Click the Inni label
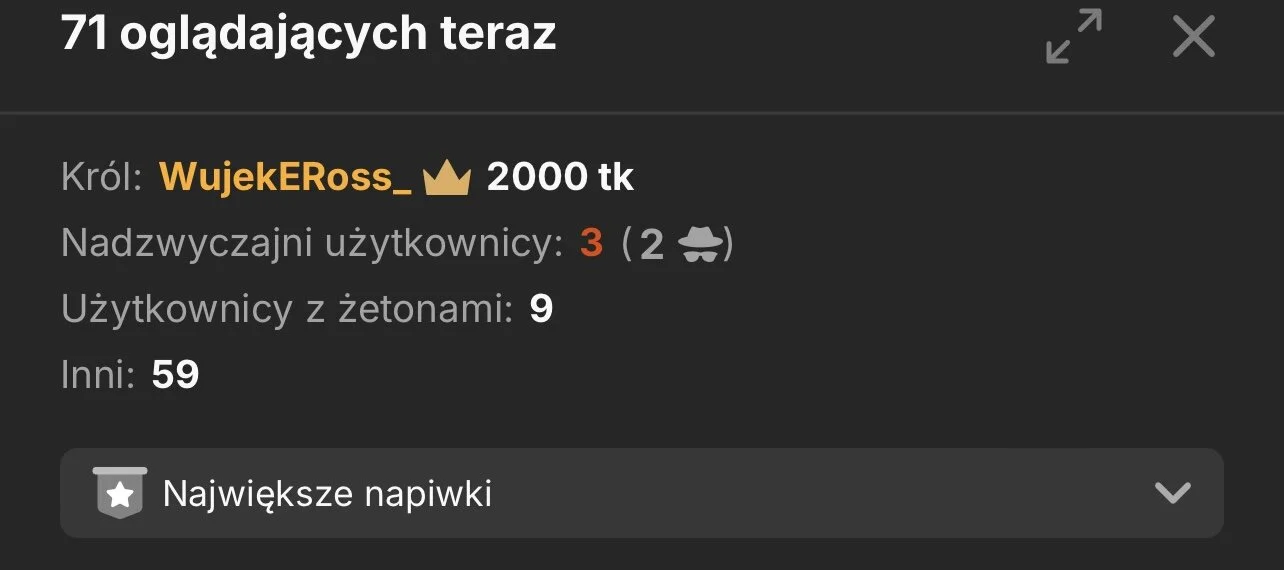The width and height of the screenshot is (1284, 570). [x=98, y=375]
